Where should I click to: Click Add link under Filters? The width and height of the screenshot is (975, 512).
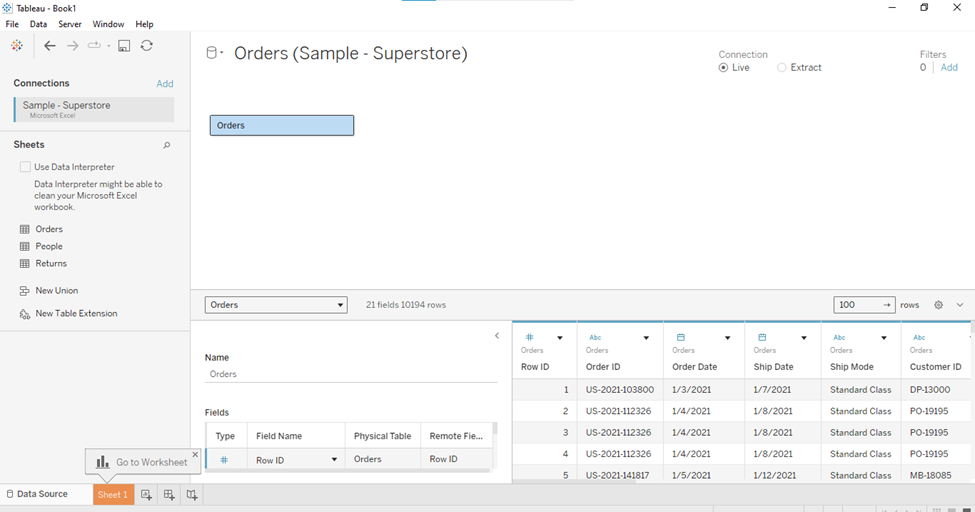click(x=949, y=67)
